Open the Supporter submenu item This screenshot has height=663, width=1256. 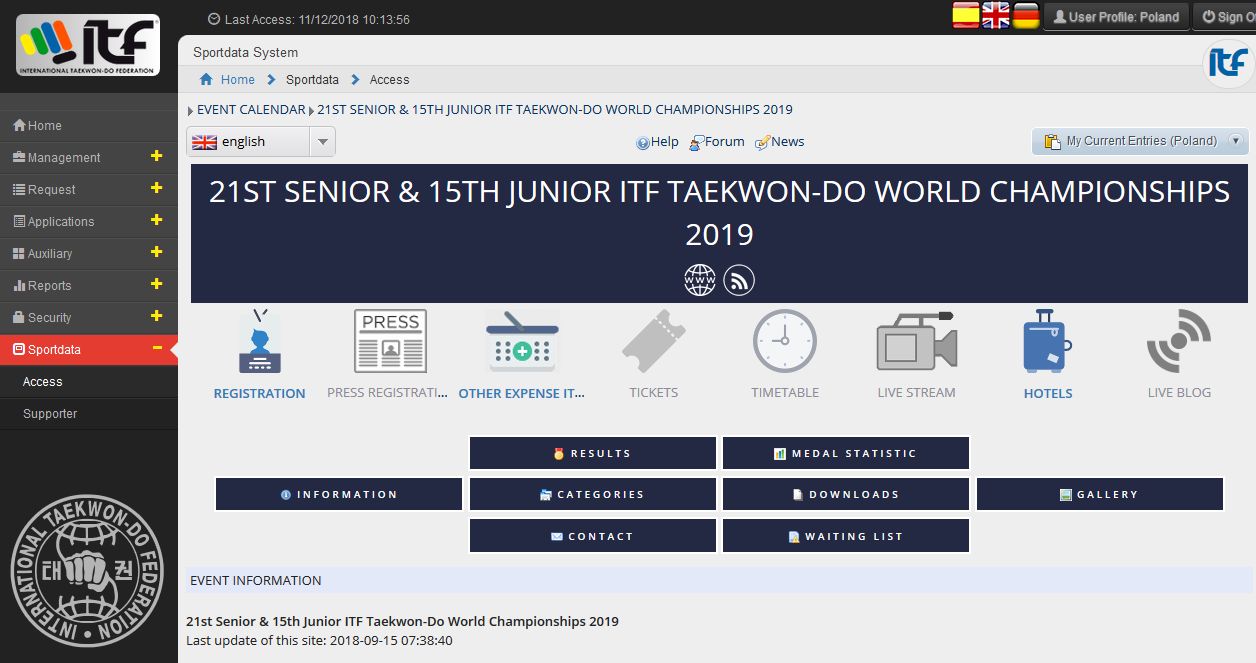click(89, 414)
